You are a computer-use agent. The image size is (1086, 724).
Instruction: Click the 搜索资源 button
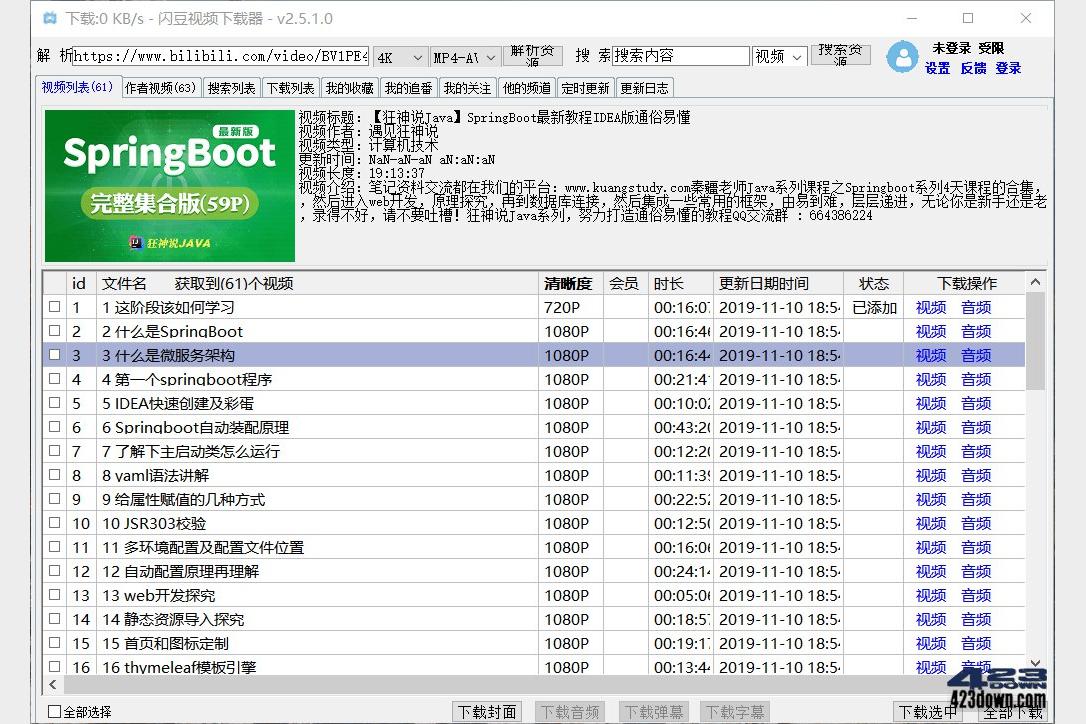pyautogui.click(x=840, y=54)
